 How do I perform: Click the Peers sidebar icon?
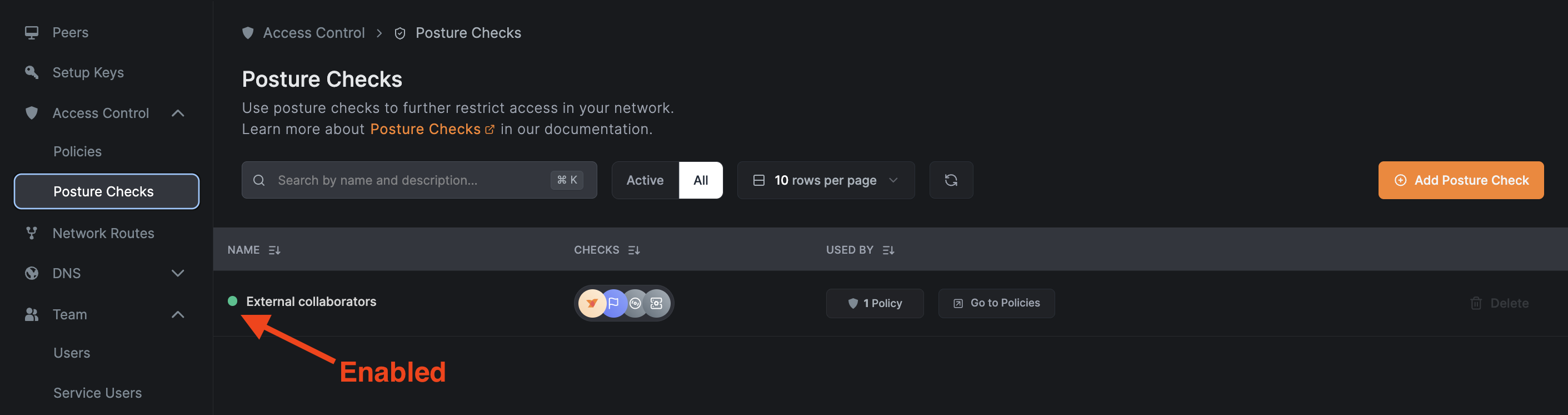32,32
